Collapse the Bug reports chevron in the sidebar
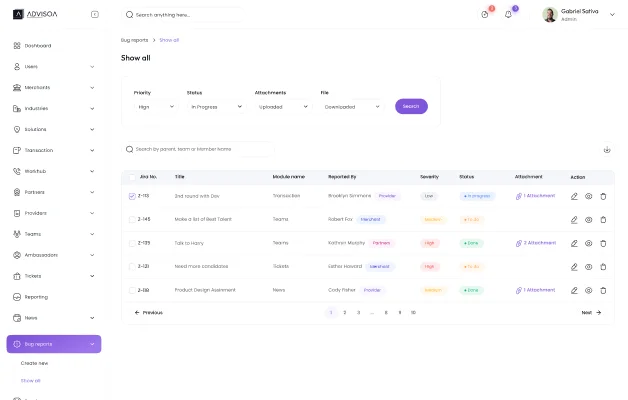628x400 pixels. [92, 344]
